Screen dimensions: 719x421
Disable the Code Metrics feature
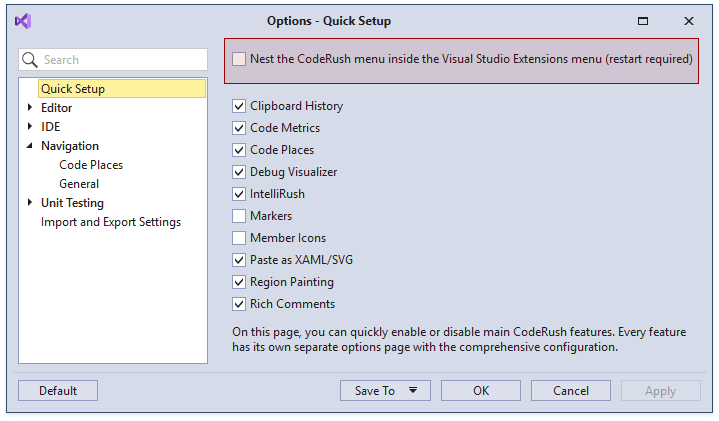click(239, 128)
